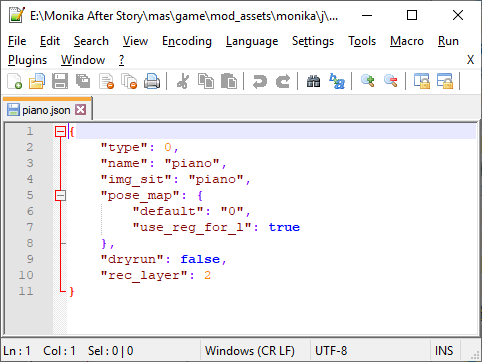The height and width of the screenshot is (362, 482).
Task: Minimize the Notepad++ window
Action: point(367,15)
